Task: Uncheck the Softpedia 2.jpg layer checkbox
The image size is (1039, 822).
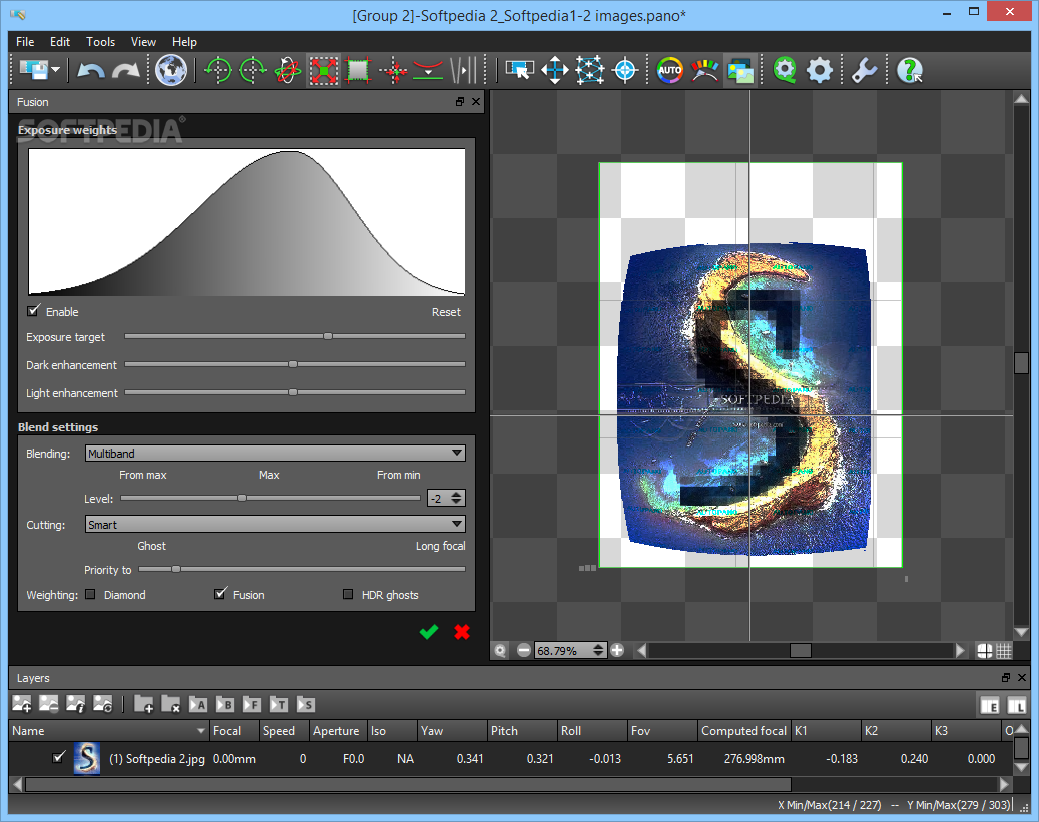Action: (x=59, y=757)
